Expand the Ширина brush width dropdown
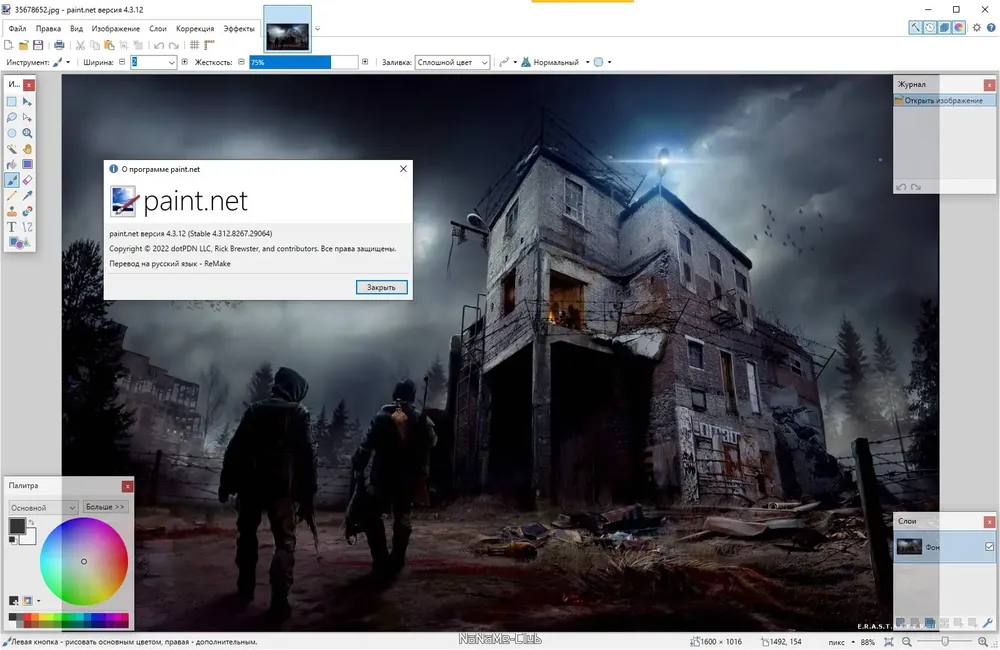This screenshot has width=1000, height=650. (153, 62)
